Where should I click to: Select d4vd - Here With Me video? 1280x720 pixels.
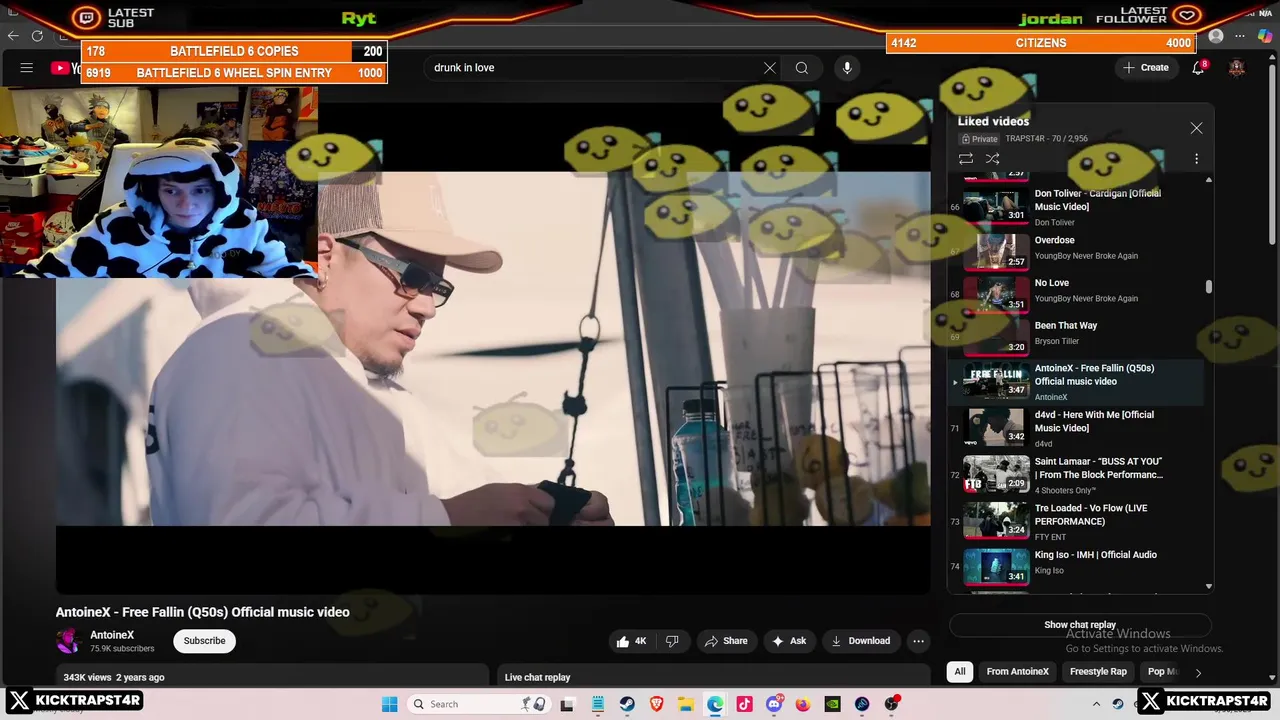[1076, 428]
